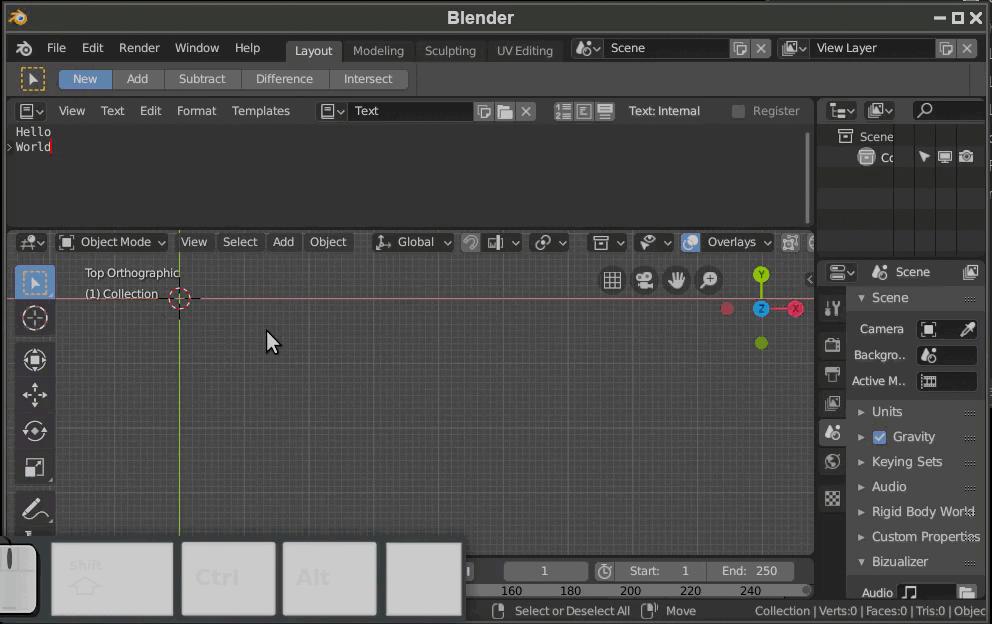Toggle Collection render visibility camera icon
992x624 pixels.
click(x=966, y=156)
